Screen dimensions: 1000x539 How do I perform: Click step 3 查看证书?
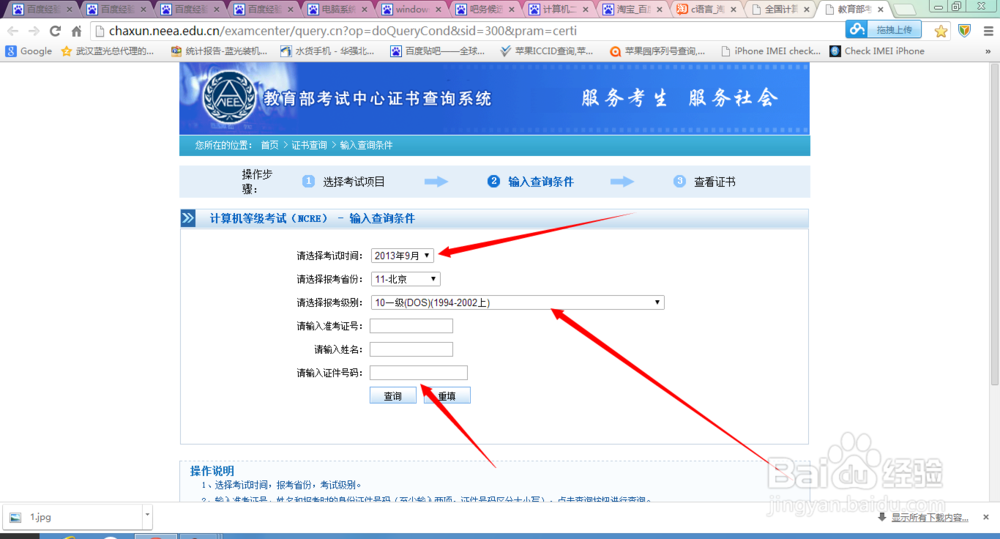coord(705,182)
